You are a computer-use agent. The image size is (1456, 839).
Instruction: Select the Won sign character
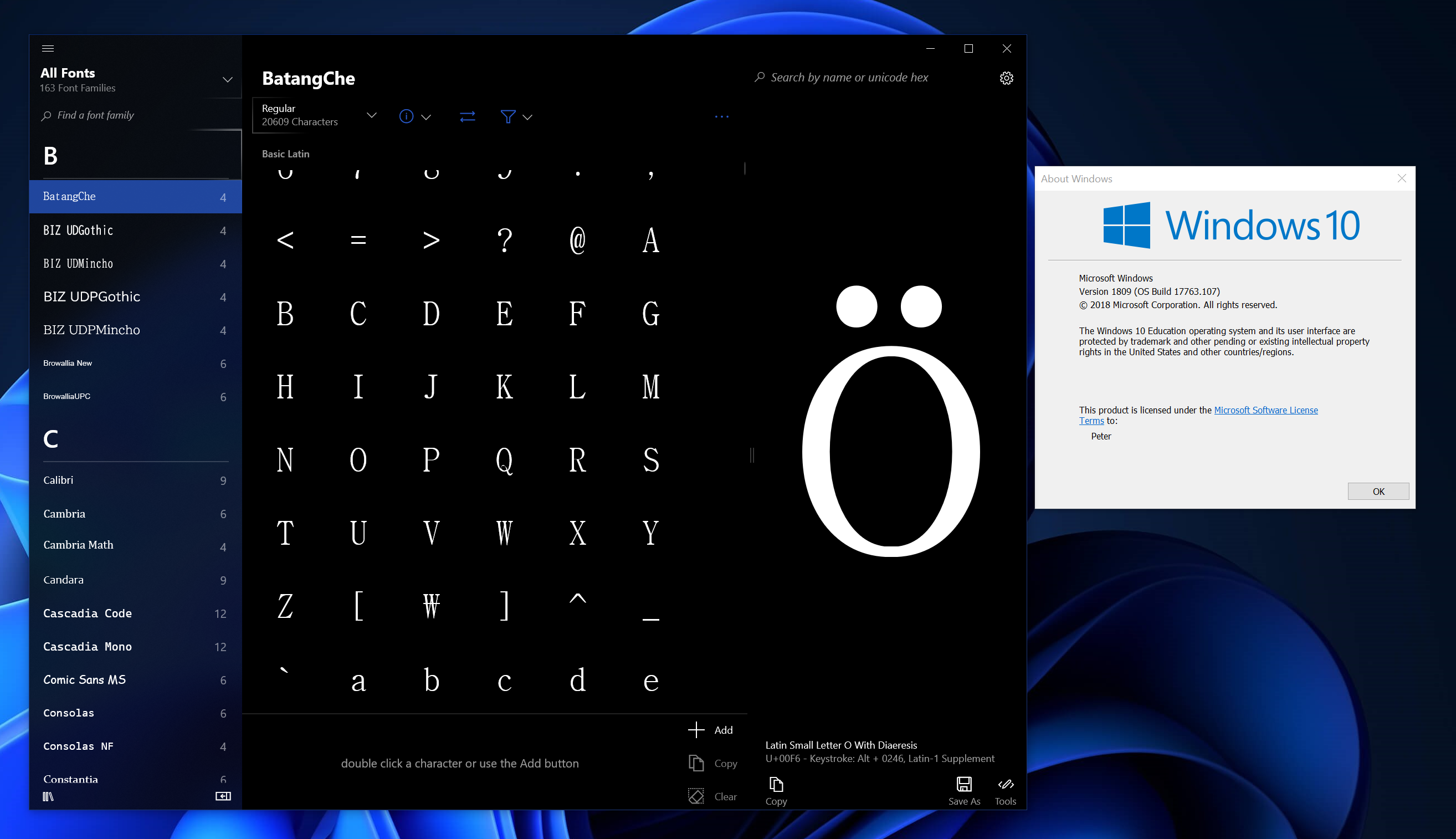431,605
